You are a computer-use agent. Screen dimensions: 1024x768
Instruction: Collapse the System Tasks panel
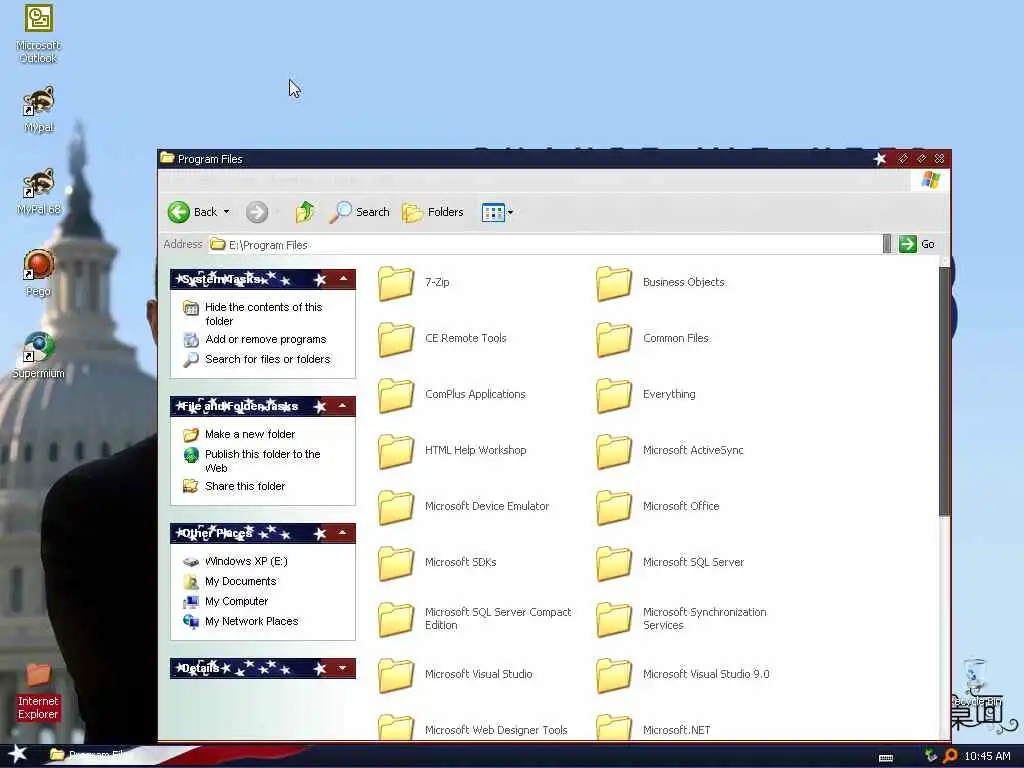pyautogui.click(x=344, y=279)
